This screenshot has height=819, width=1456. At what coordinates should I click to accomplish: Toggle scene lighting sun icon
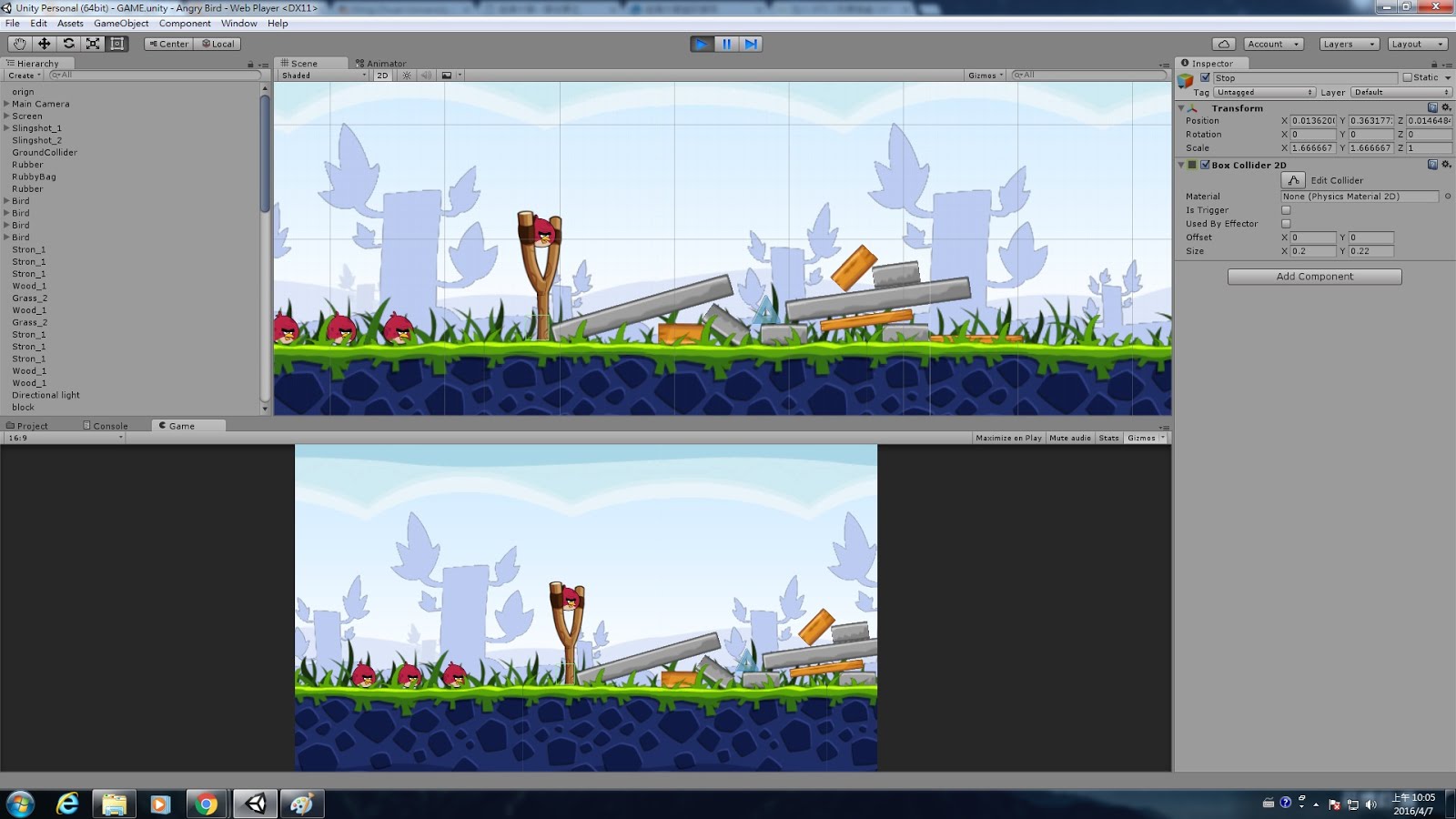click(407, 76)
